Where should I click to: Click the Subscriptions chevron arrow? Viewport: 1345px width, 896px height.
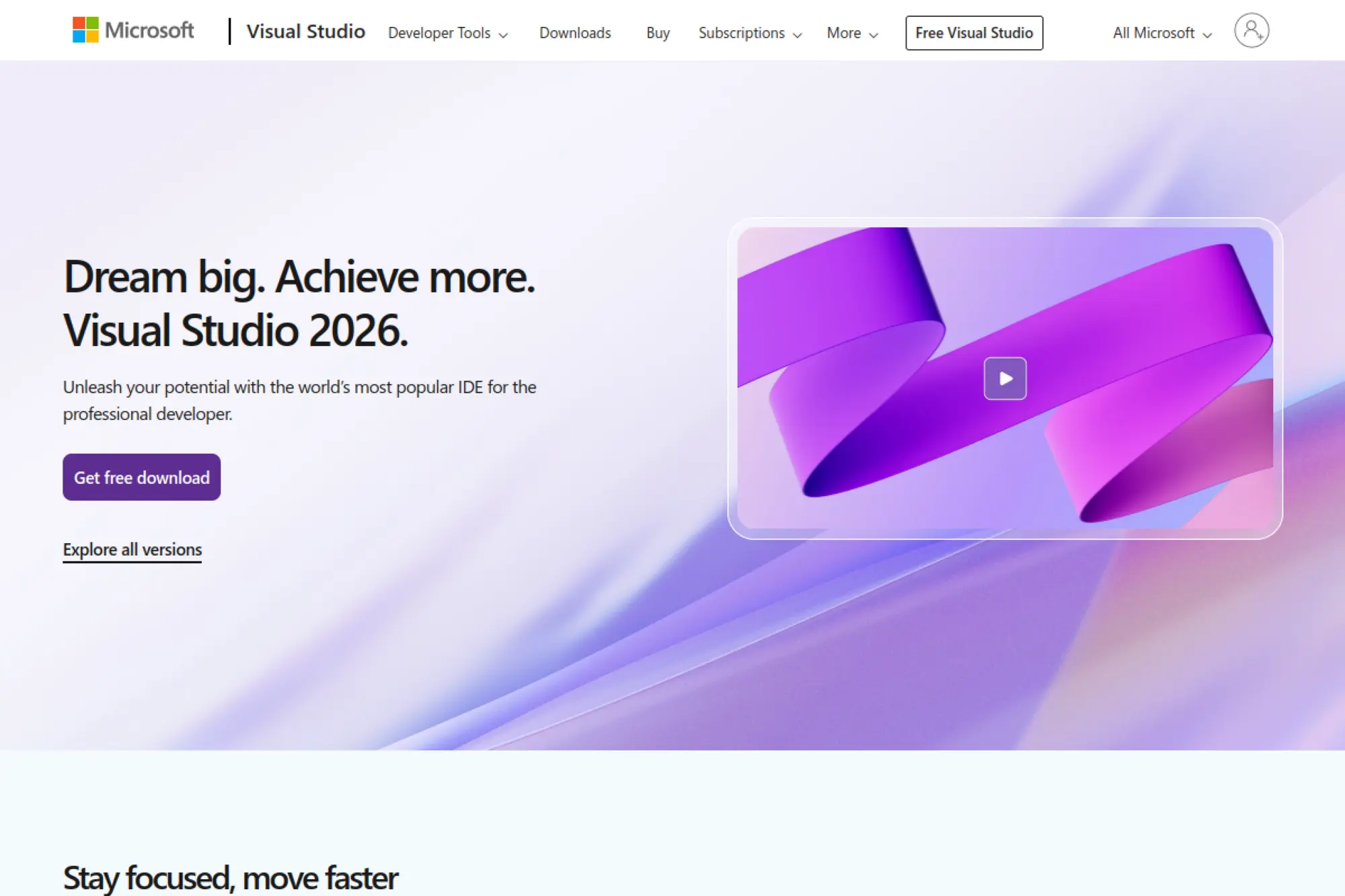point(798,35)
